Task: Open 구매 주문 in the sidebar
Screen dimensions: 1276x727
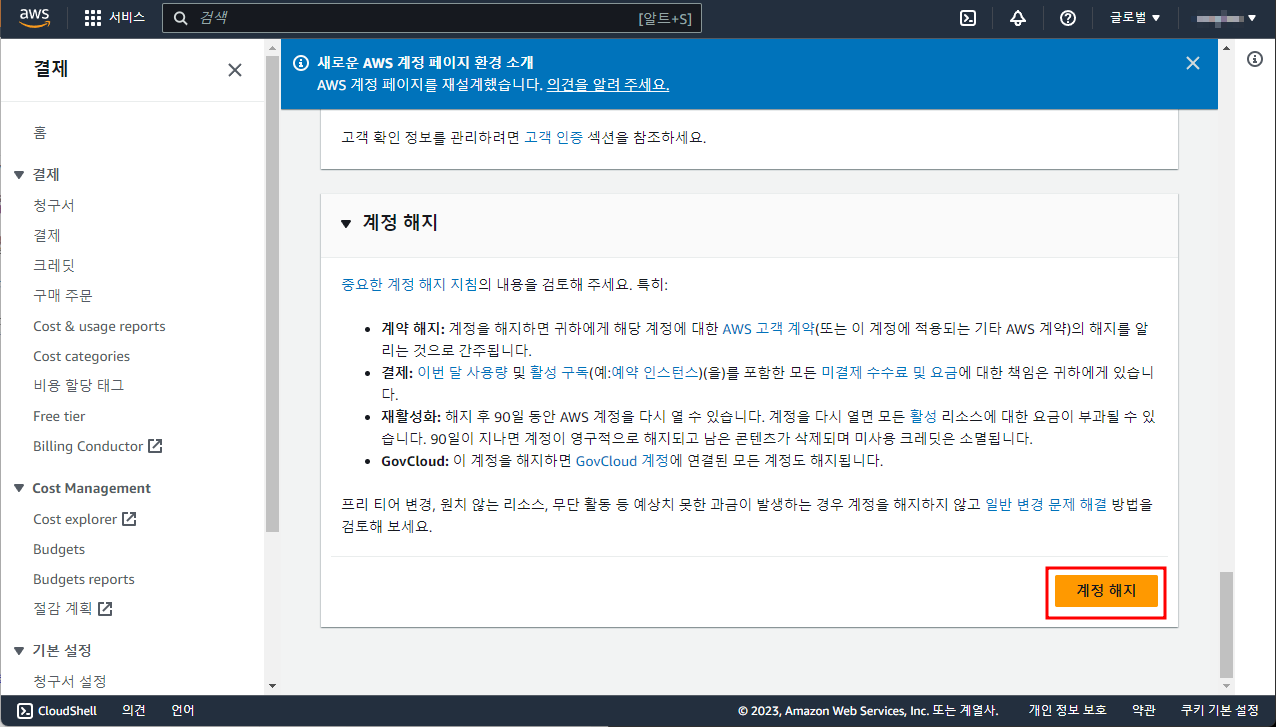Action: click(63, 296)
